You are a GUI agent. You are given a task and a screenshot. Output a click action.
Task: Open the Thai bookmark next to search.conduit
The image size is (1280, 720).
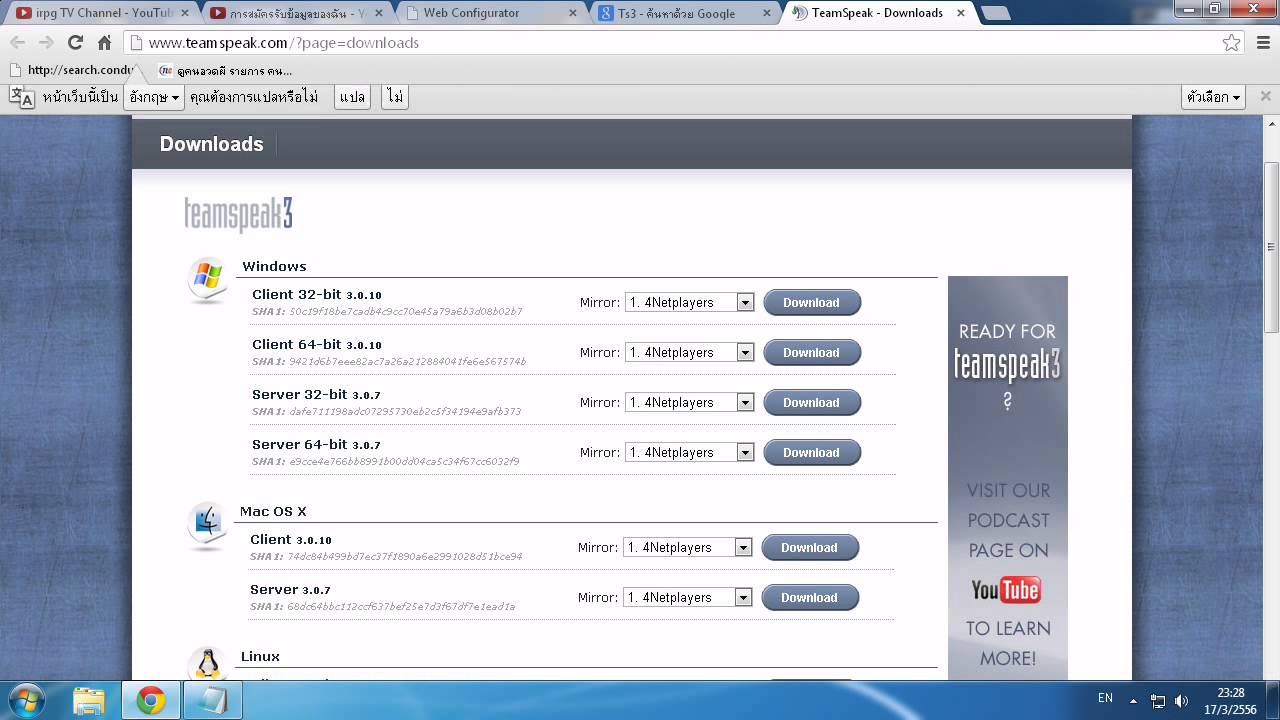click(x=225, y=70)
